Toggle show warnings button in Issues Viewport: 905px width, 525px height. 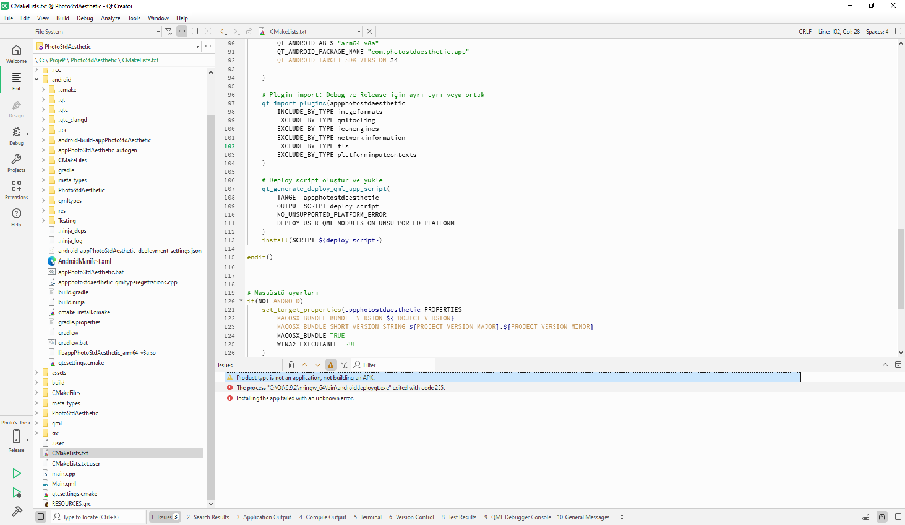tap(331, 365)
